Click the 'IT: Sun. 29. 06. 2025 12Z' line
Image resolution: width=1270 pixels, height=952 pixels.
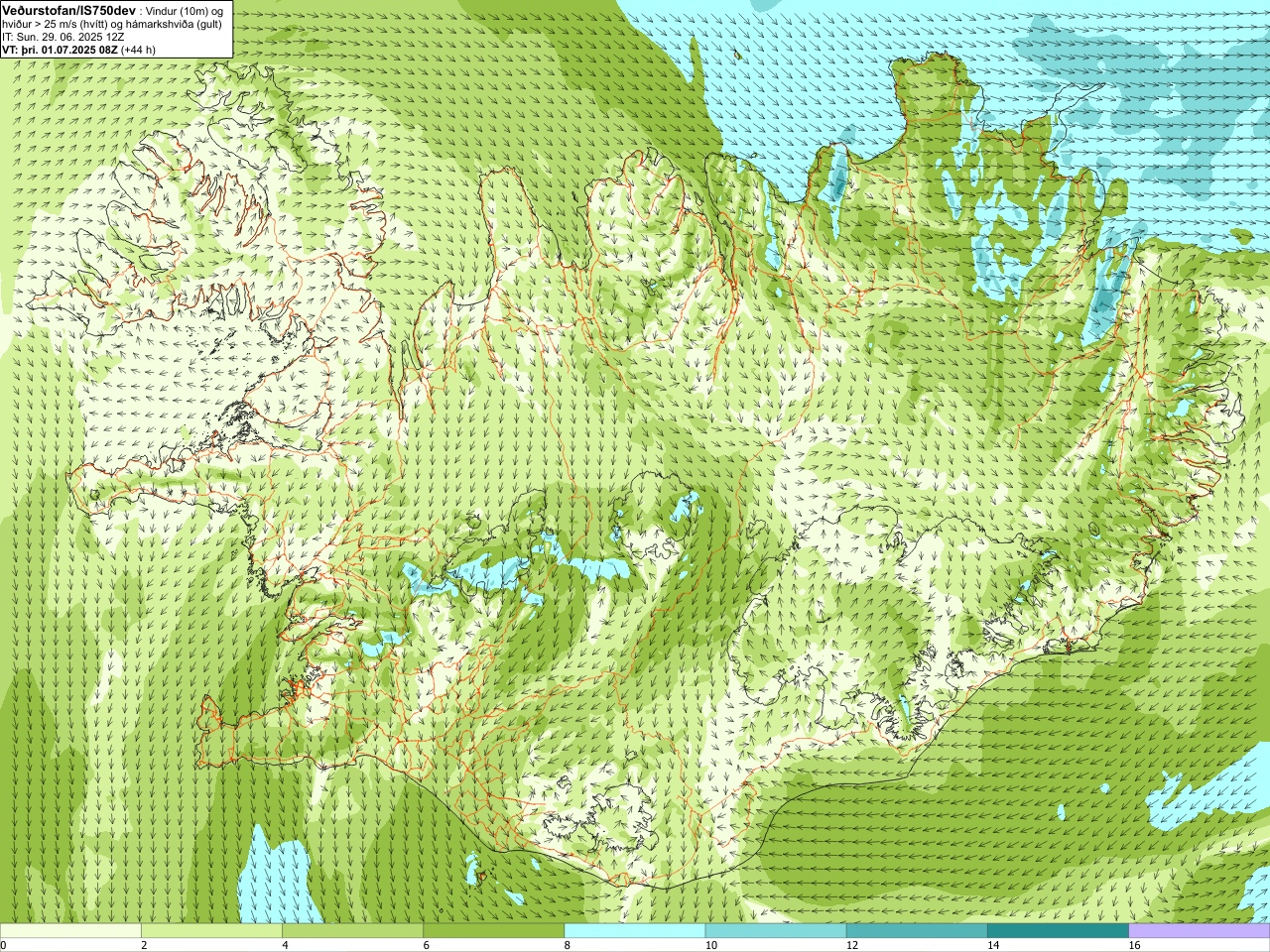pyautogui.click(x=63, y=36)
